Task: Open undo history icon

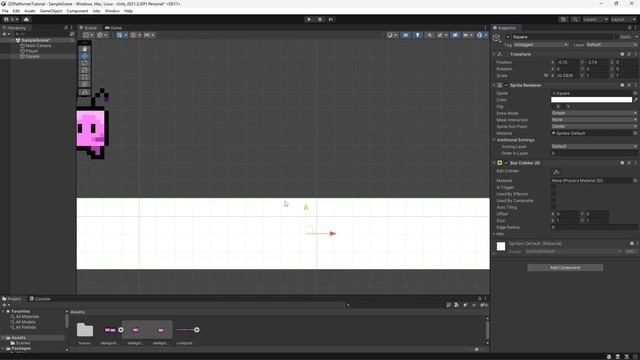Action: pos(563,19)
